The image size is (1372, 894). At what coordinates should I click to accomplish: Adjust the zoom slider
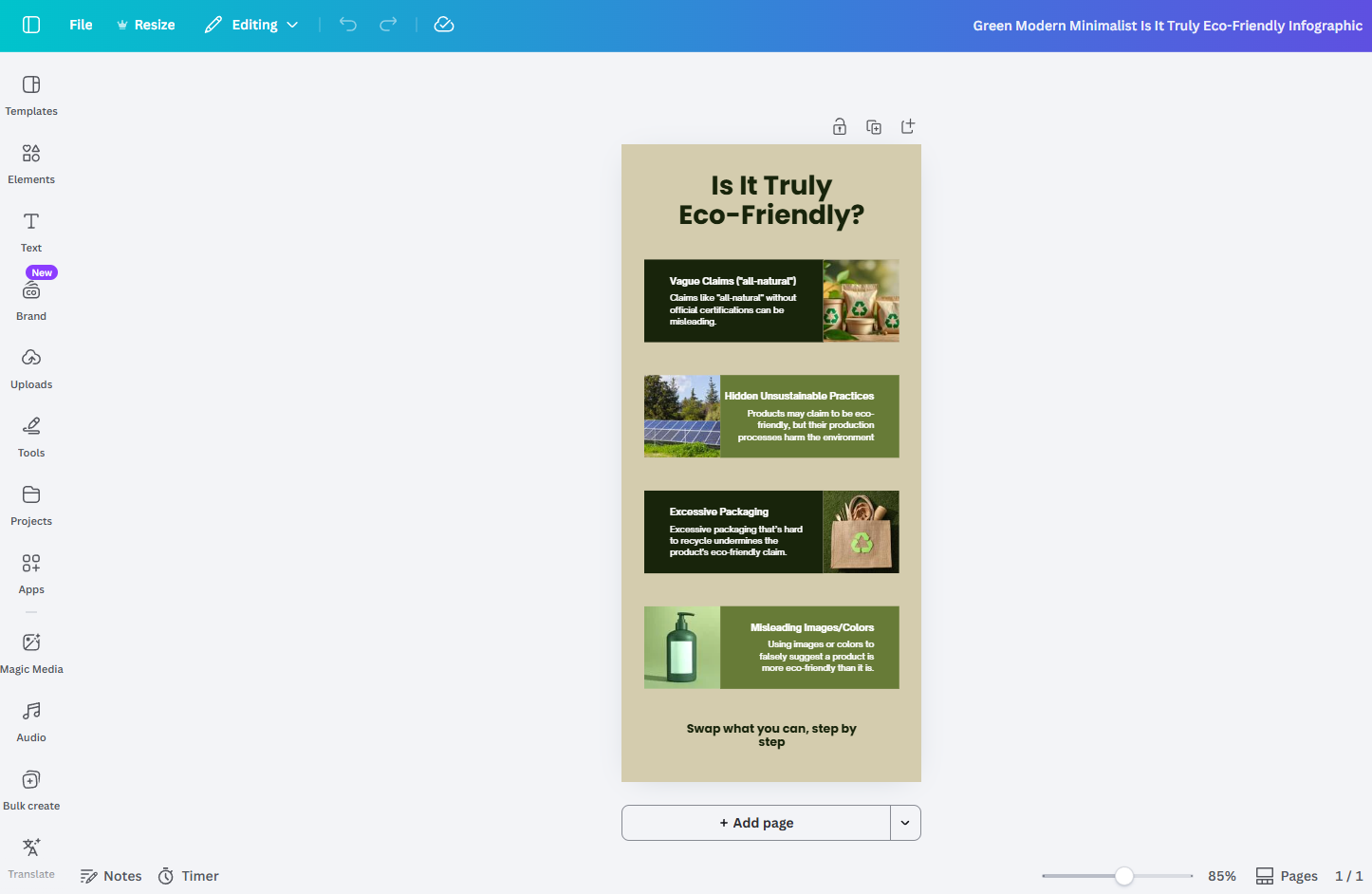click(x=1124, y=876)
